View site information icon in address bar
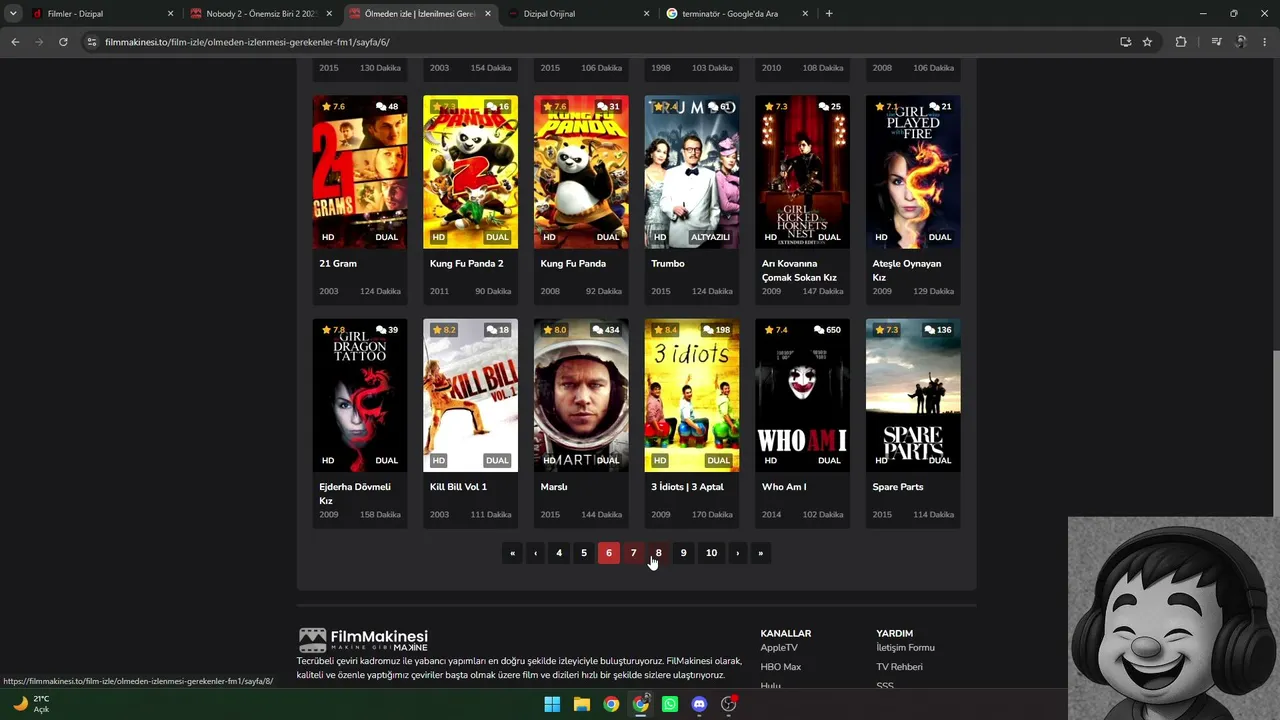 [92, 42]
